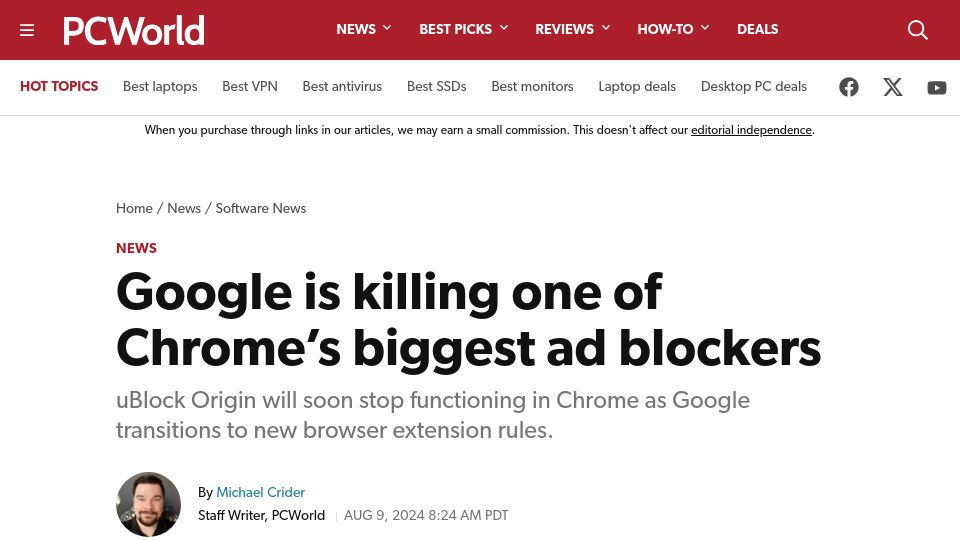Open the NEWS navigation item
The height and width of the screenshot is (540, 960).
click(x=356, y=29)
